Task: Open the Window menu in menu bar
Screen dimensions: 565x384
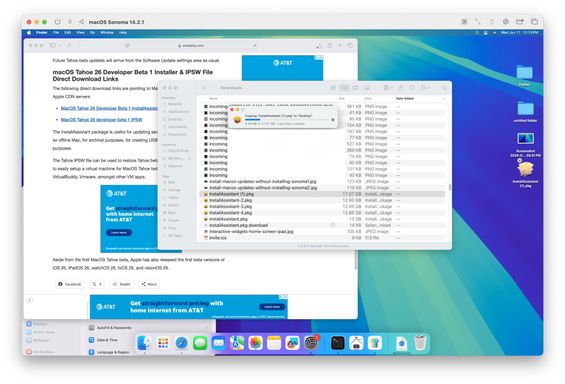Action: 107,32
